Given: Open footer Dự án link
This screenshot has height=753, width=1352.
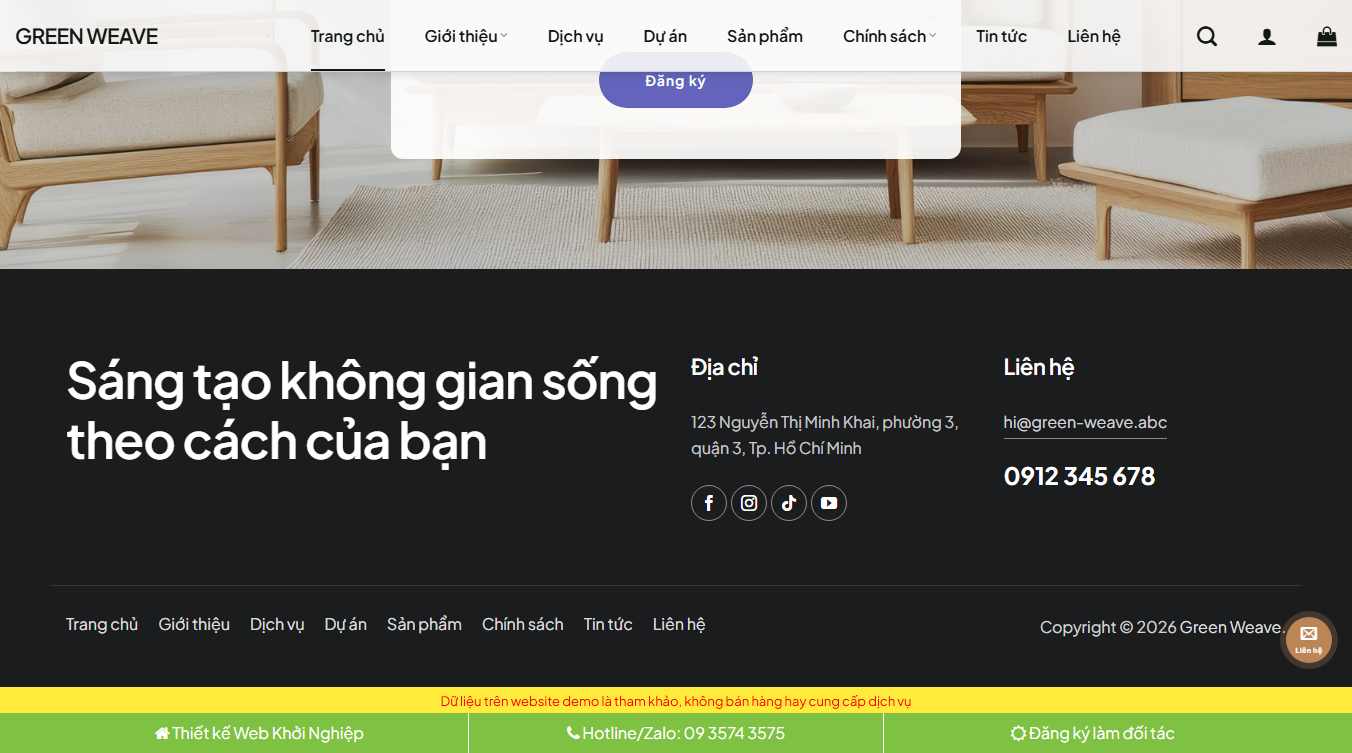Looking at the screenshot, I should click(x=346, y=624).
